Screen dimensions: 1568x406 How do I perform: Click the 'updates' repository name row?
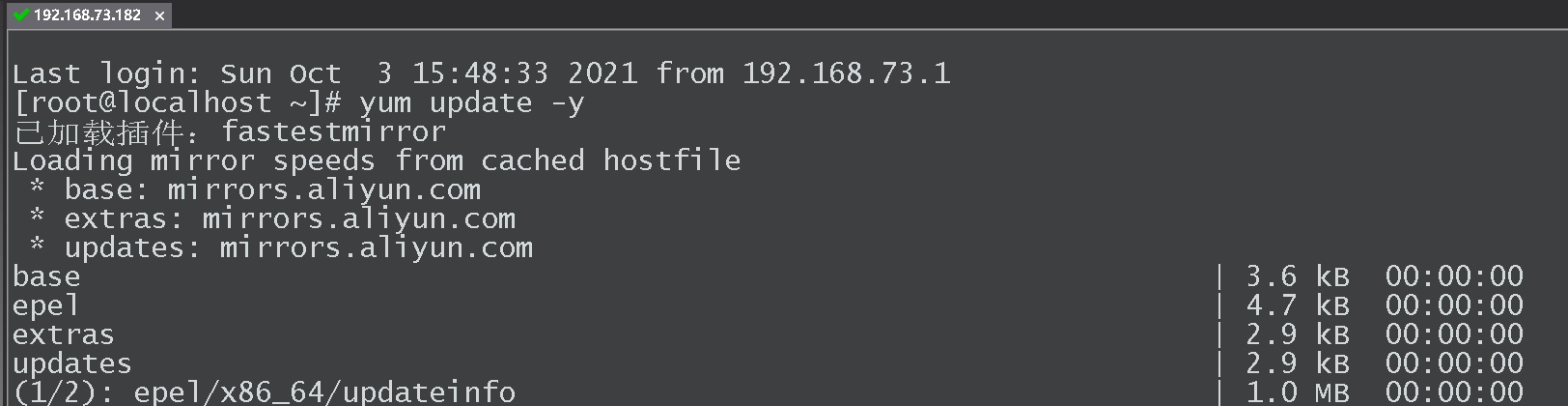pyautogui.click(x=72, y=364)
